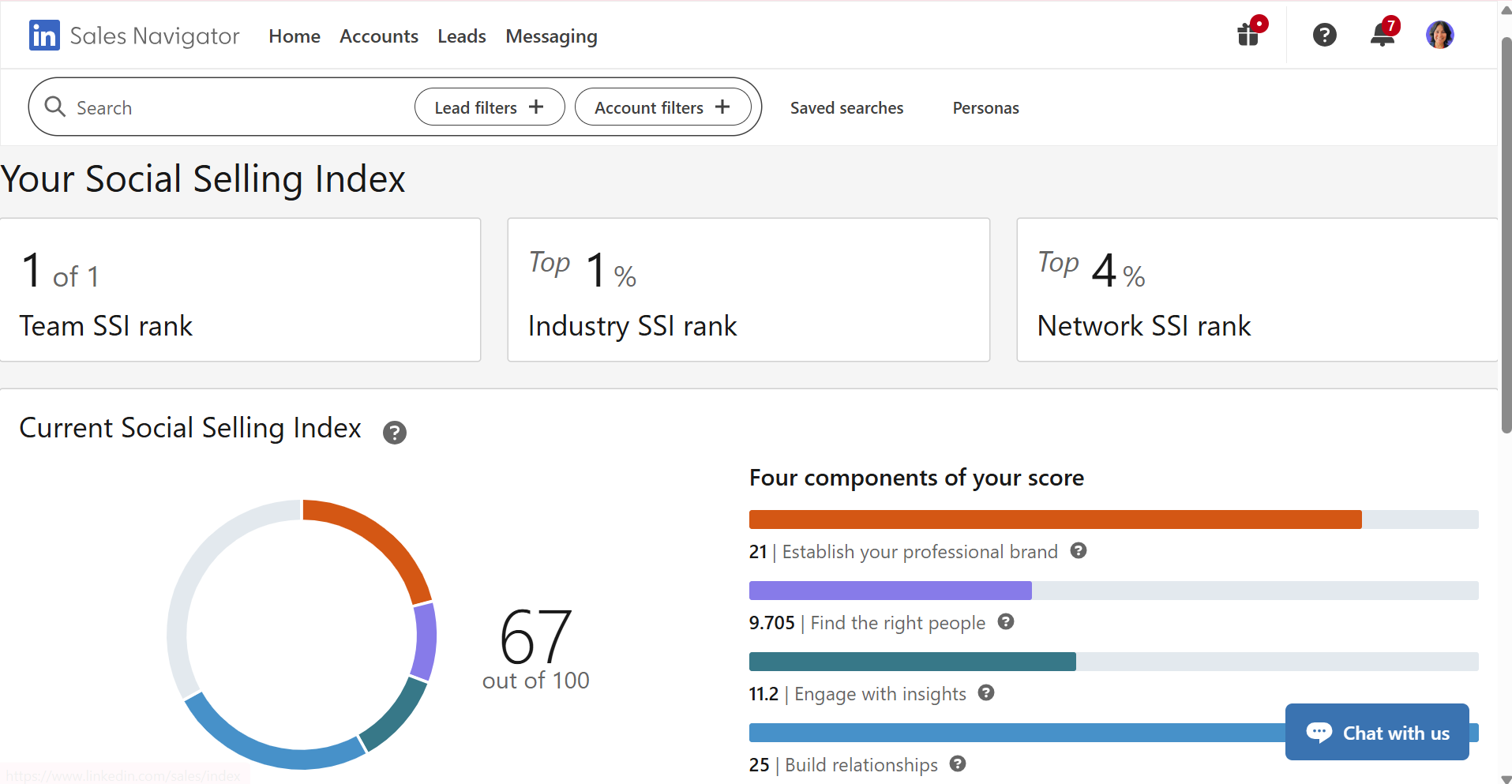Click the LinkedIn logo icon
This screenshot has height=784, width=1512.
(x=44, y=36)
